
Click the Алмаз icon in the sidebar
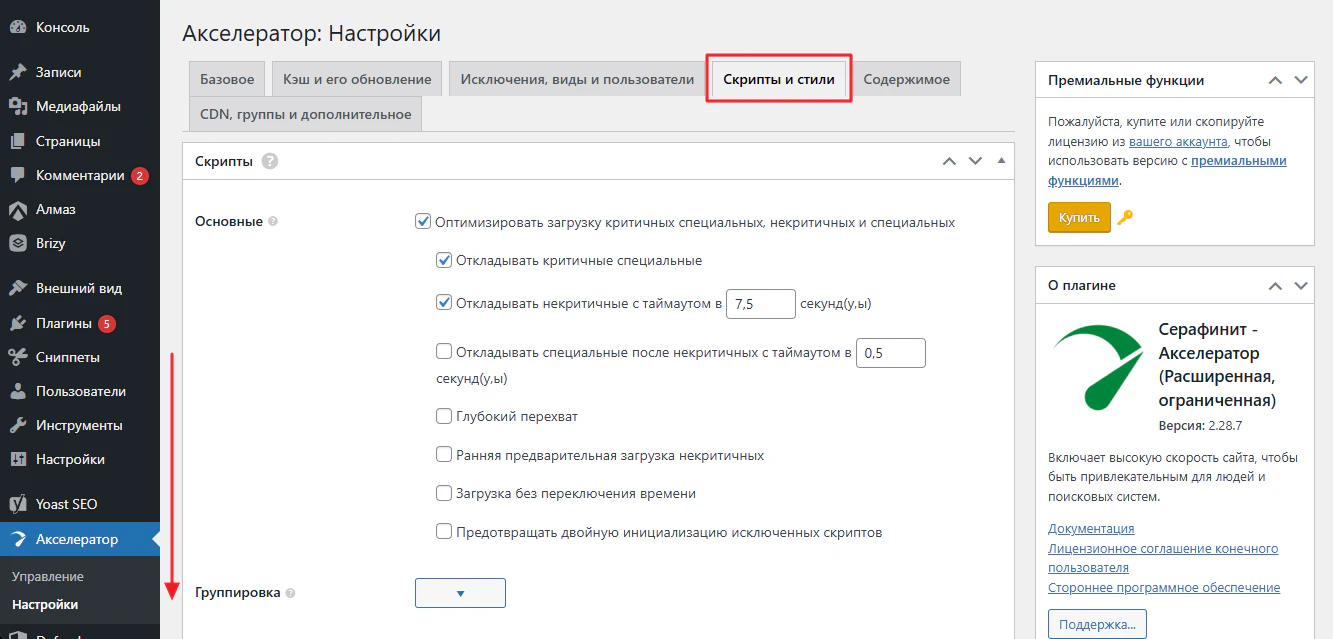coord(17,209)
